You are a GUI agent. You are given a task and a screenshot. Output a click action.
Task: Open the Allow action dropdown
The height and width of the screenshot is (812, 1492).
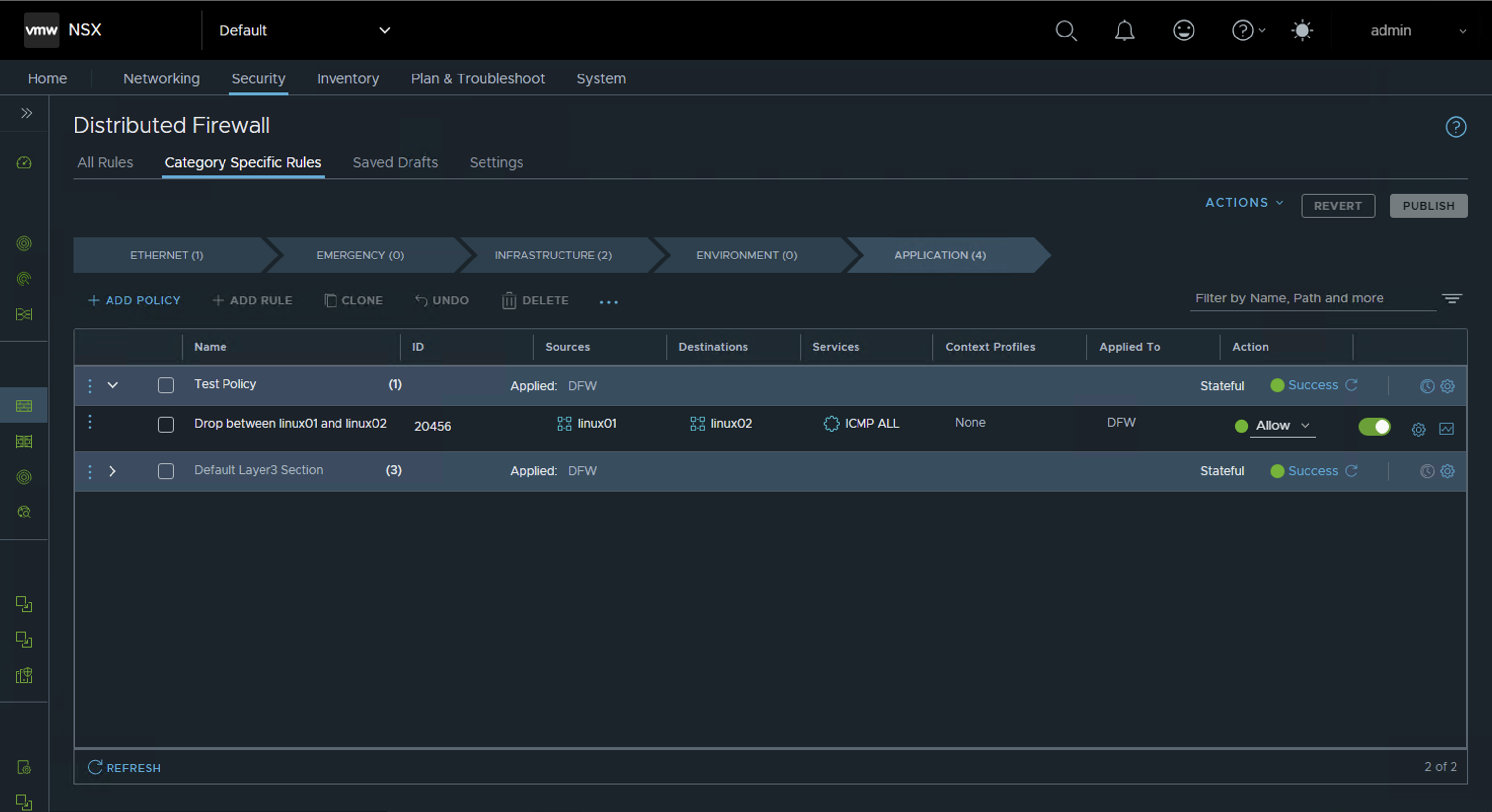[x=1282, y=426]
